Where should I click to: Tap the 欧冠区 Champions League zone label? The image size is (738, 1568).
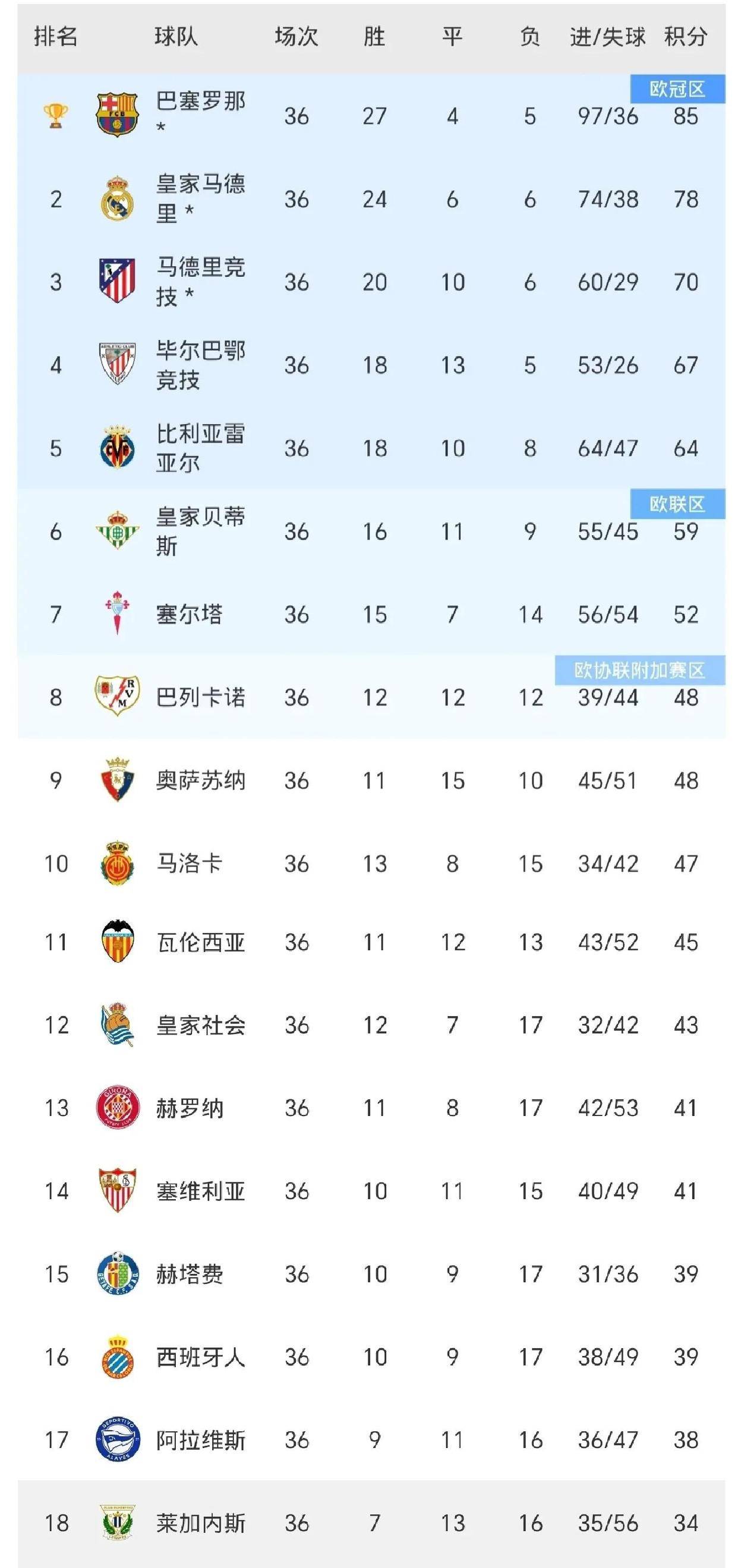tap(677, 89)
